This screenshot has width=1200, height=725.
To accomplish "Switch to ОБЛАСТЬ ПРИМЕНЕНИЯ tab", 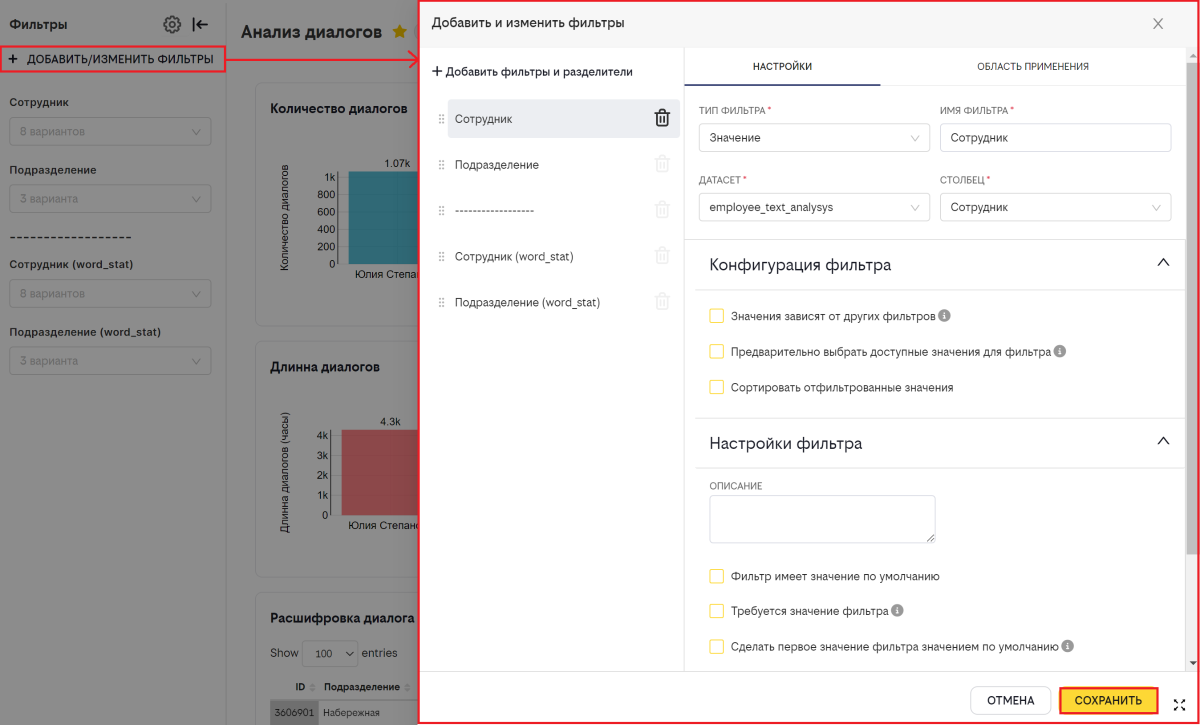I will 1033,67.
